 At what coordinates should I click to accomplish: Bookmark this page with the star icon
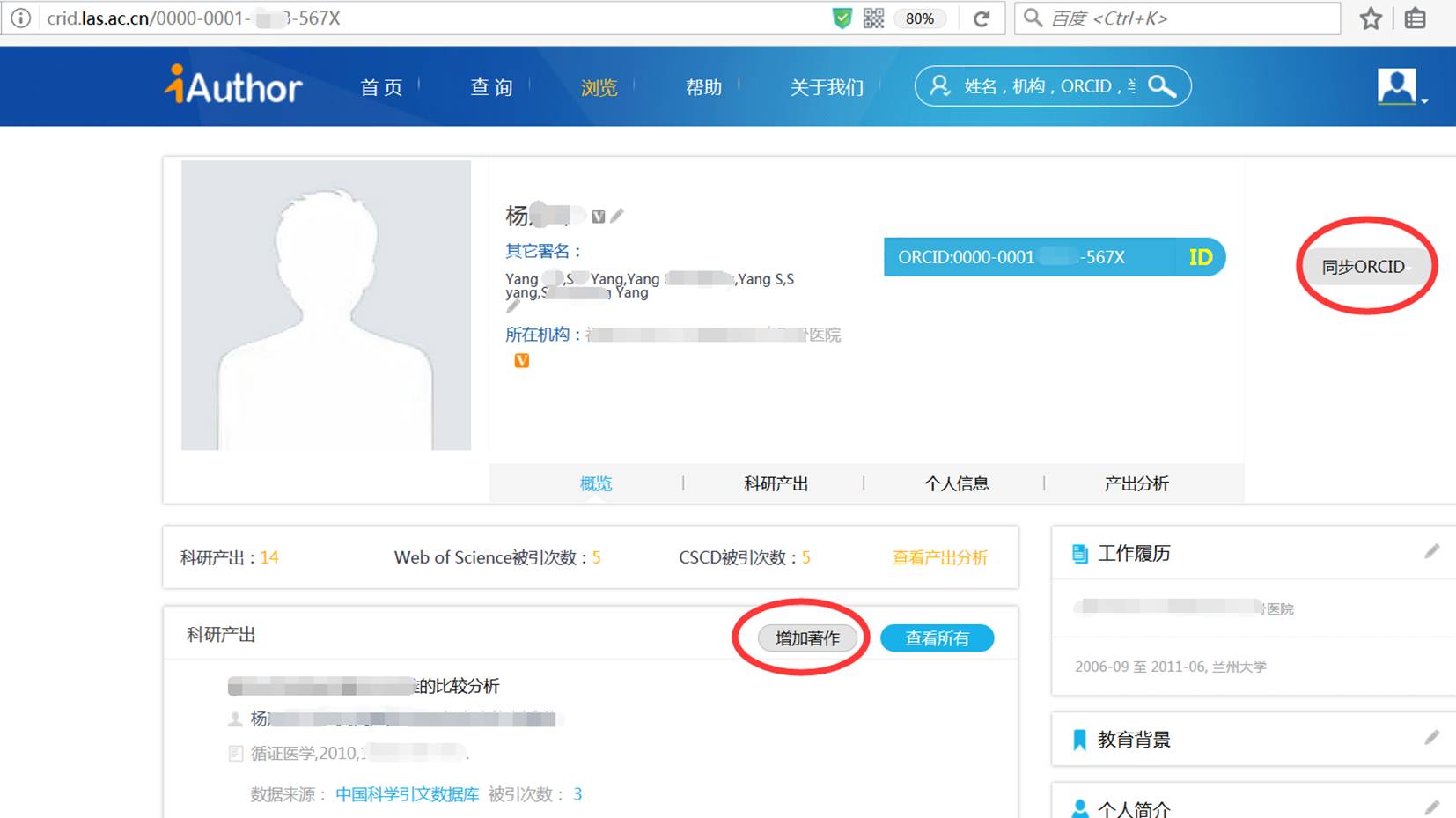tap(1371, 18)
